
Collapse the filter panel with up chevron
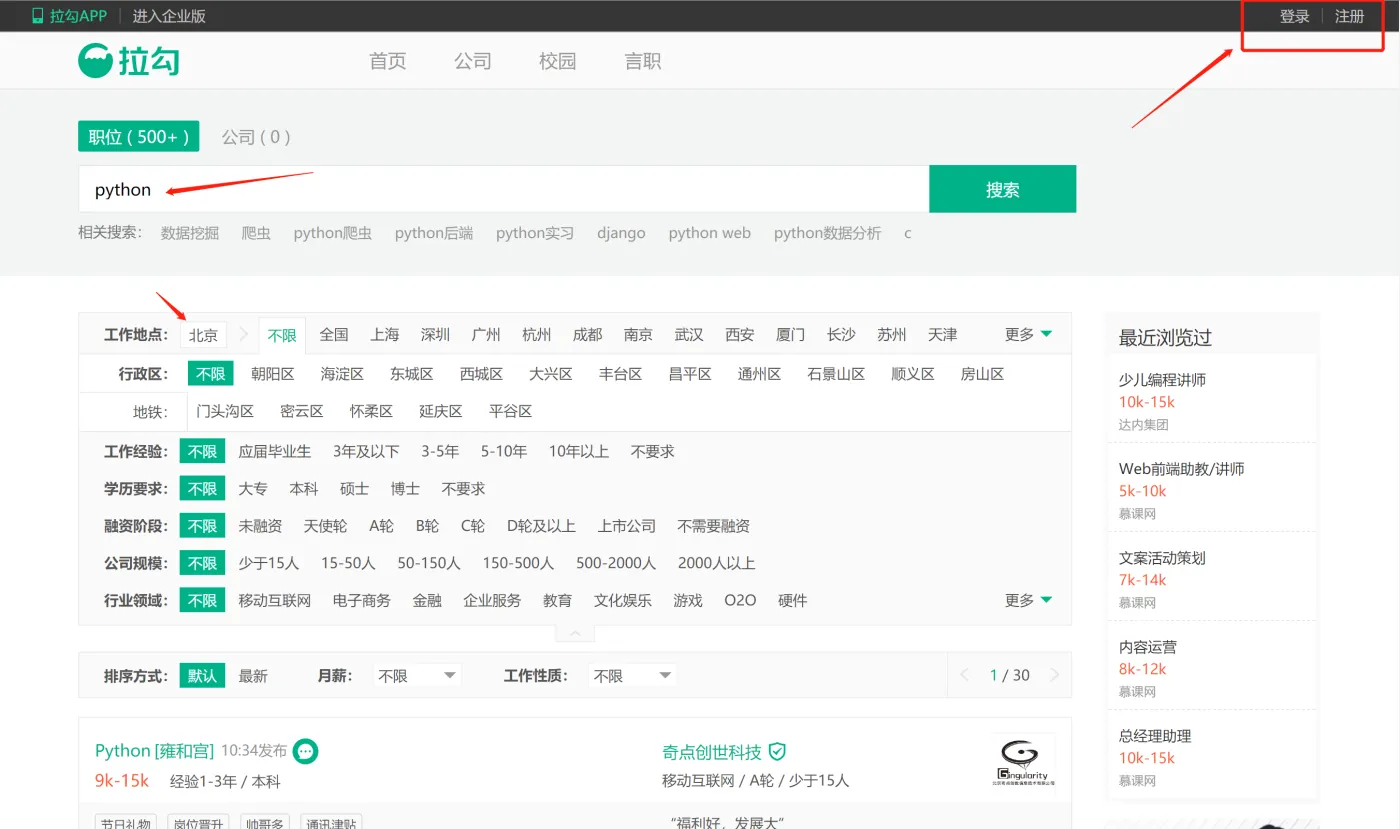point(575,633)
